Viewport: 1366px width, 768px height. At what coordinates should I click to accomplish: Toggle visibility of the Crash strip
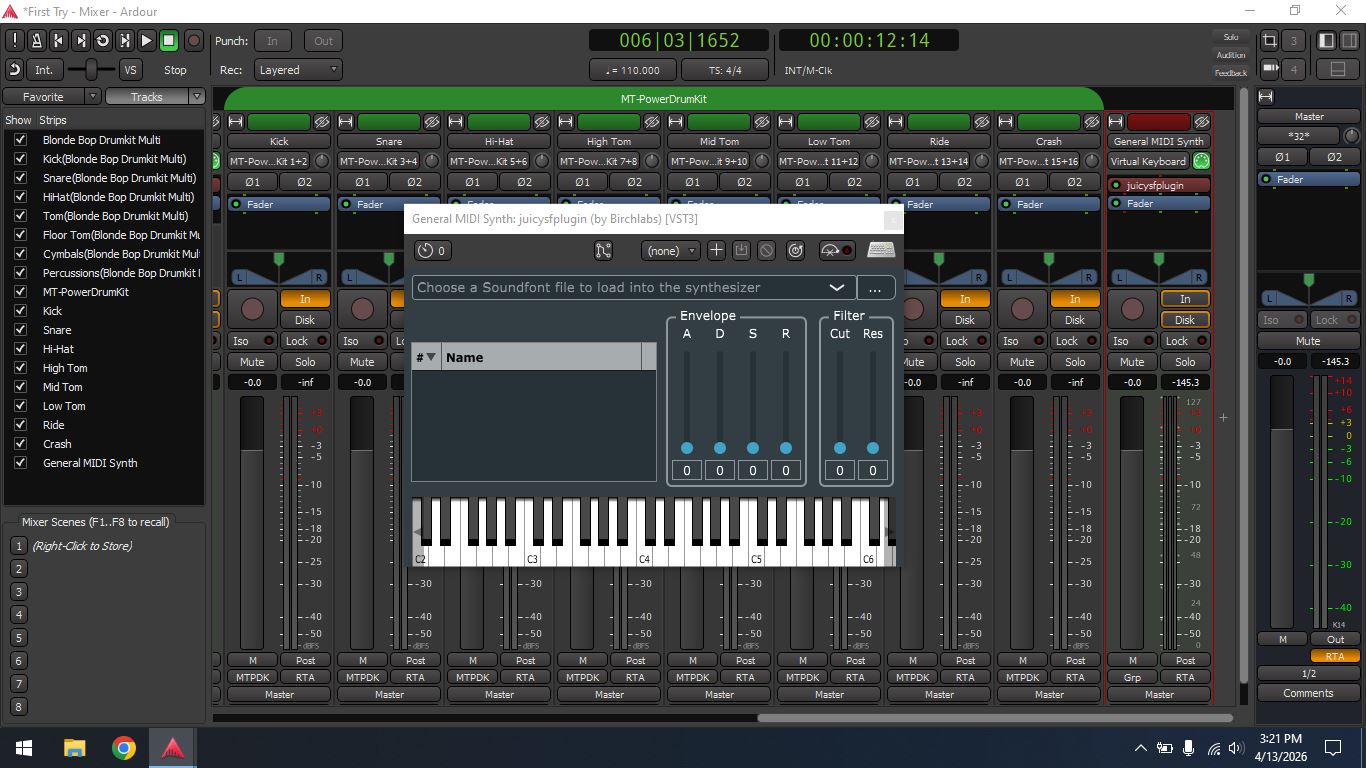pyautogui.click(x=20, y=444)
